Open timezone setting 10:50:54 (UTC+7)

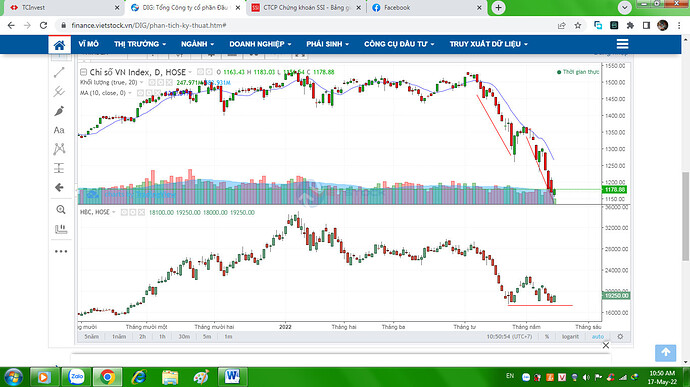point(509,336)
